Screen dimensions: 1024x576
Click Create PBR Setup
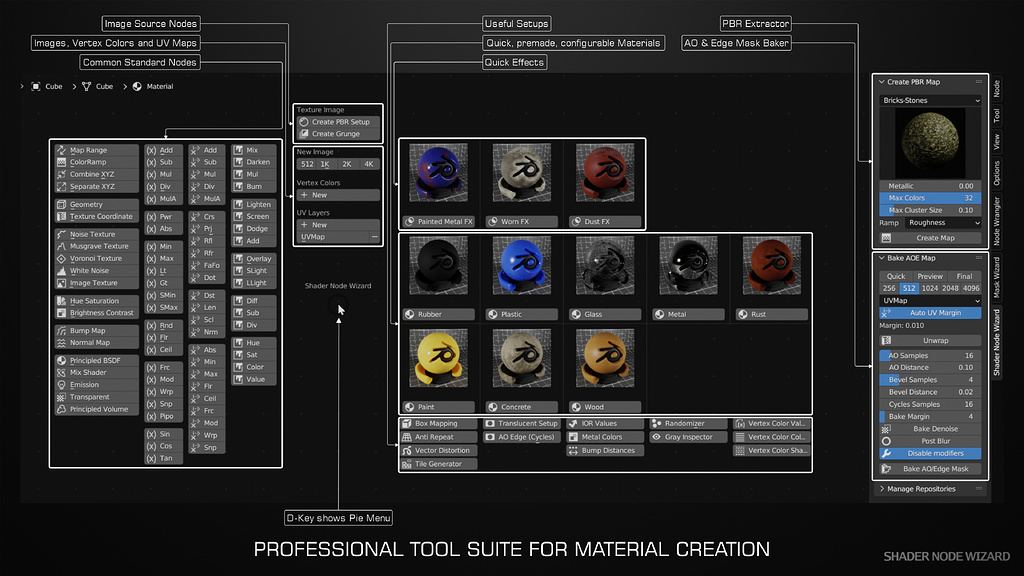[x=338, y=121]
